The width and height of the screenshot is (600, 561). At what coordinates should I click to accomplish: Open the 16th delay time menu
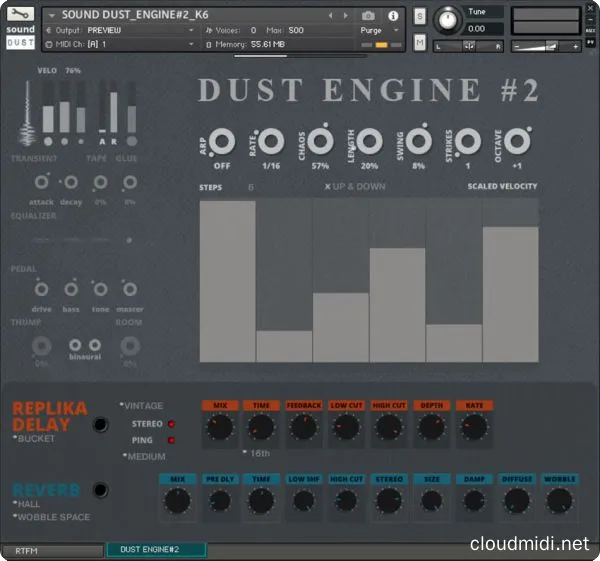(256, 453)
